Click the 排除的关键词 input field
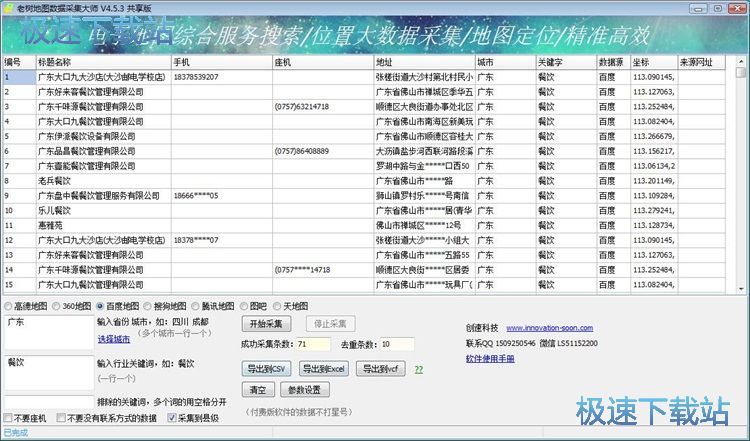 [49, 402]
